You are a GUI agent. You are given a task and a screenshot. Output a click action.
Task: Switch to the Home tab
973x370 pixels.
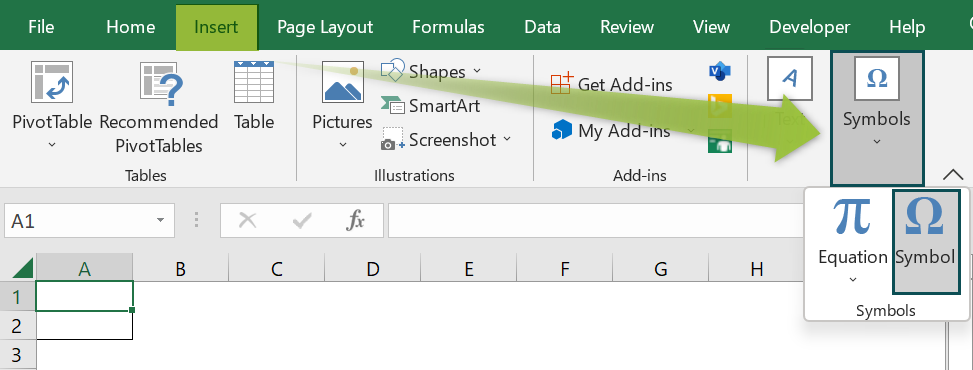click(130, 27)
